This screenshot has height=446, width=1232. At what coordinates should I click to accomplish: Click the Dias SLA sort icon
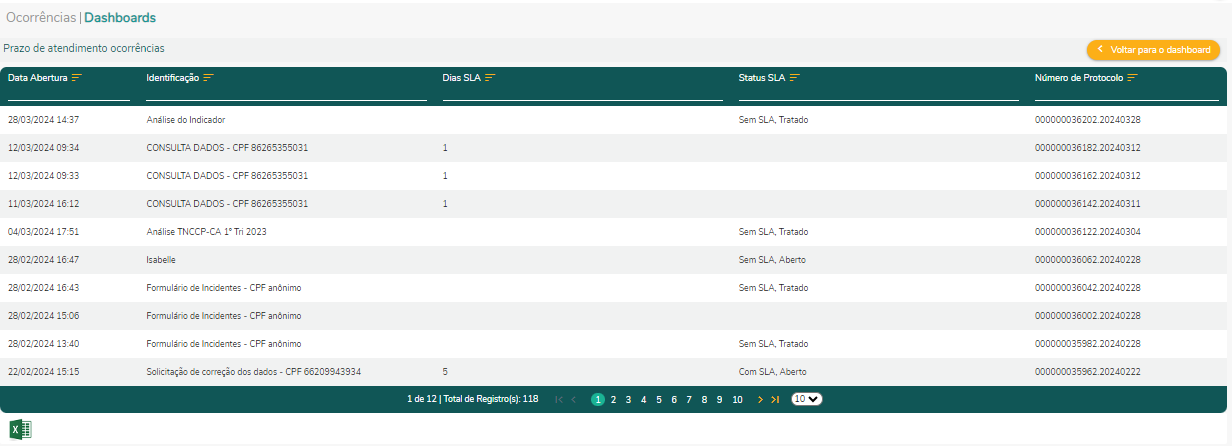pyautogui.click(x=490, y=78)
